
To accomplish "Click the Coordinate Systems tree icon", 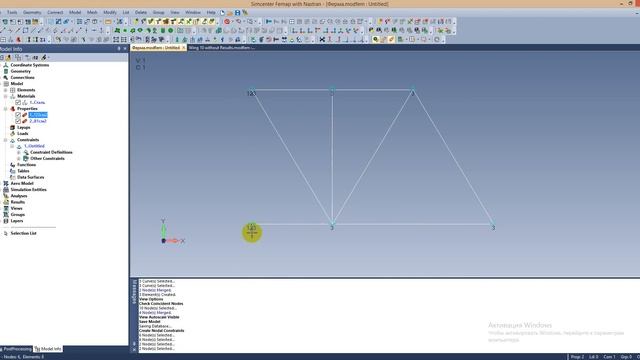I will (6, 65).
